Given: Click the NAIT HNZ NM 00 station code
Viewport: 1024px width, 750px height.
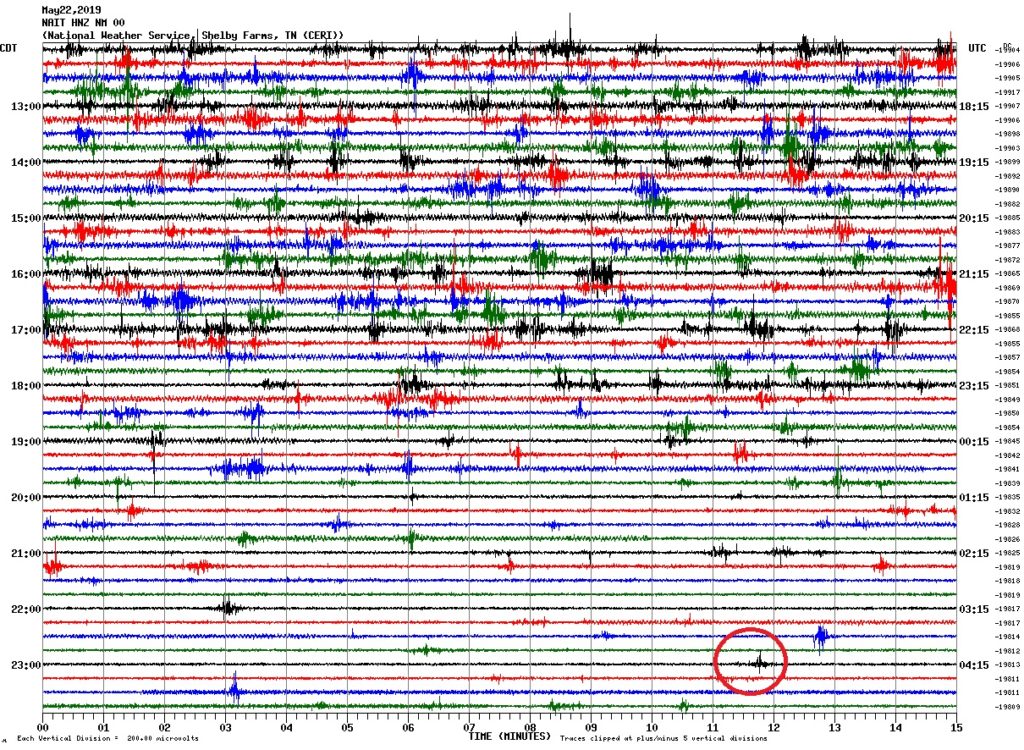Looking at the screenshot, I should pyautogui.click(x=84, y=22).
